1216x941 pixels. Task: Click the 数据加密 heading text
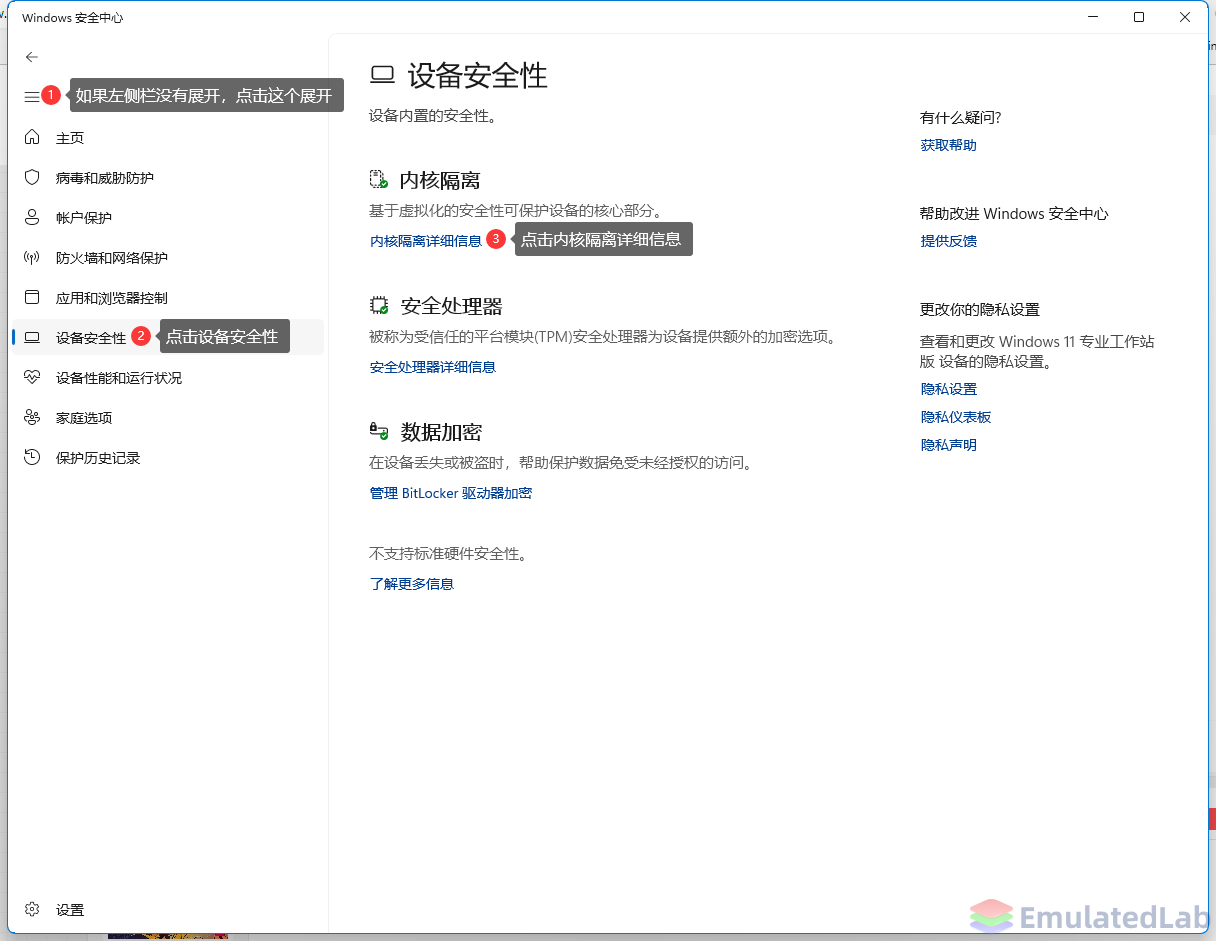(x=441, y=432)
